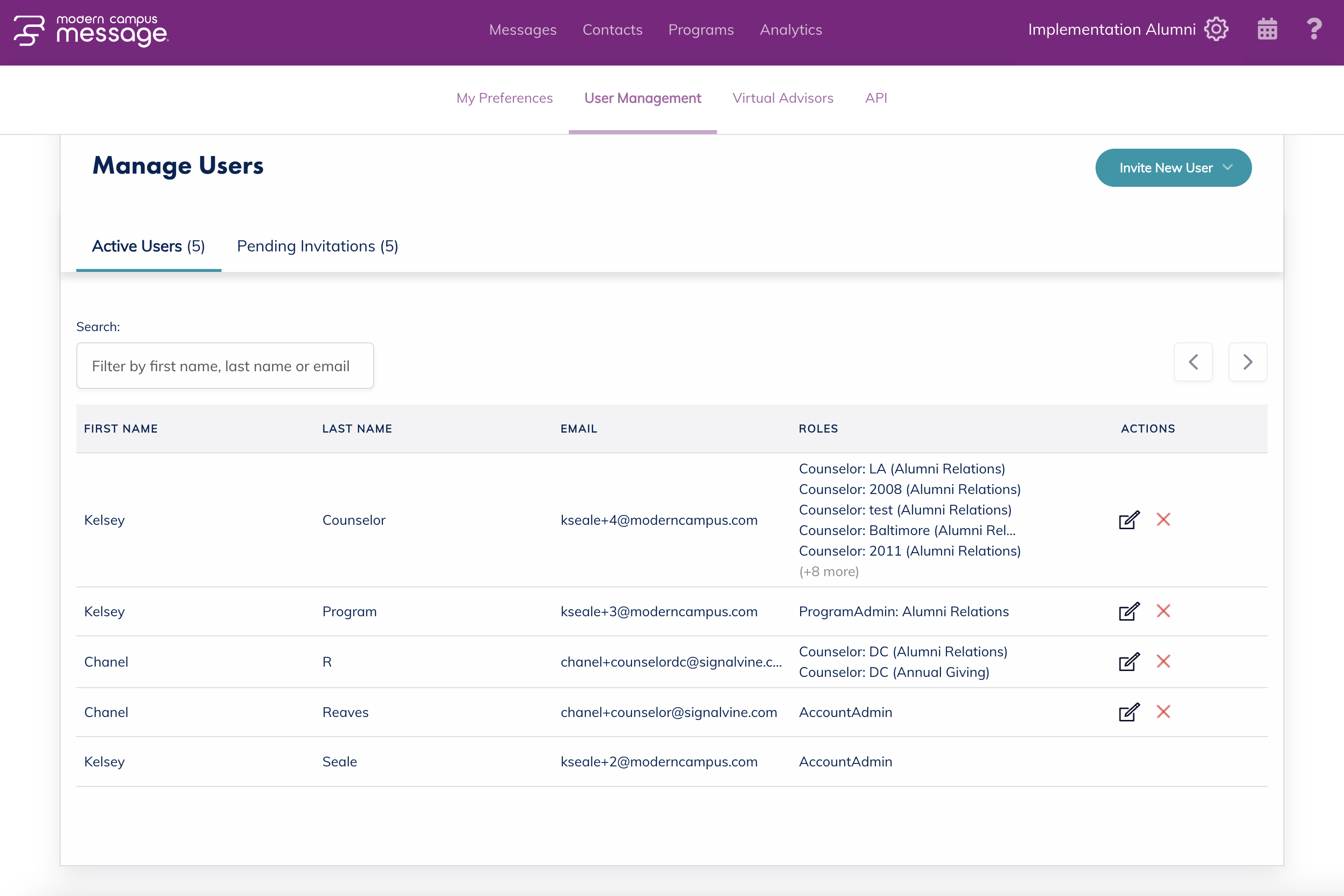Viewport: 1344px width, 896px height.
Task: Open the settings gear icon
Action: (x=1215, y=29)
